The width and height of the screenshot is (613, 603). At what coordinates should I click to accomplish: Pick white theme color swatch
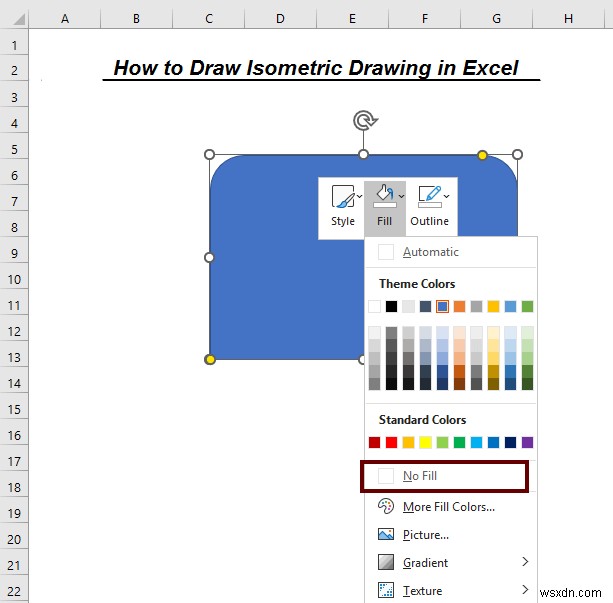(375, 307)
